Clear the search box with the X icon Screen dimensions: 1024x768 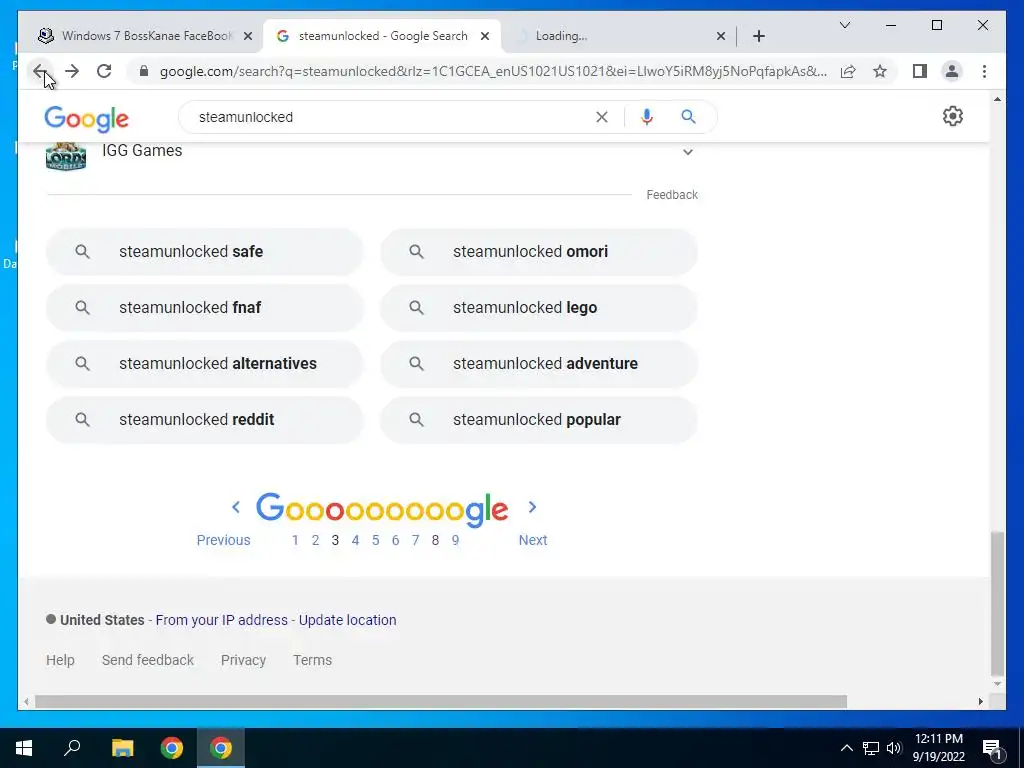601,117
